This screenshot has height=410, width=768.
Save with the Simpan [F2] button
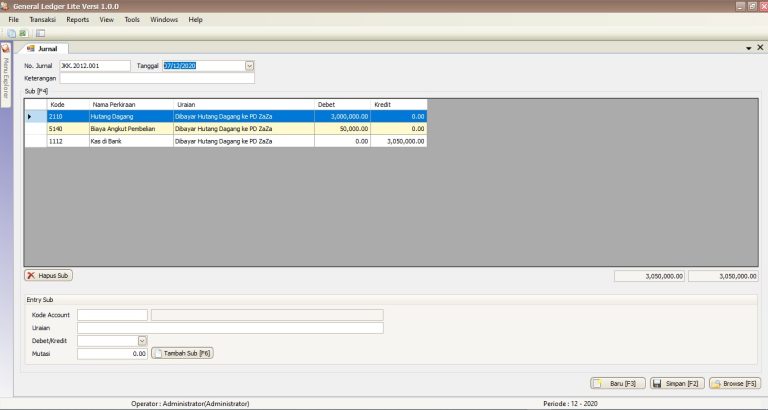pyautogui.click(x=676, y=383)
